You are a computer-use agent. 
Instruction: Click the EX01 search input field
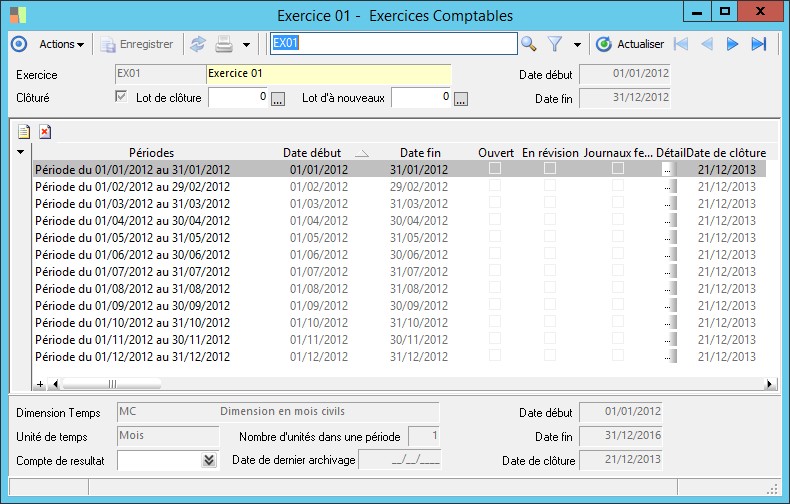click(x=393, y=43)
